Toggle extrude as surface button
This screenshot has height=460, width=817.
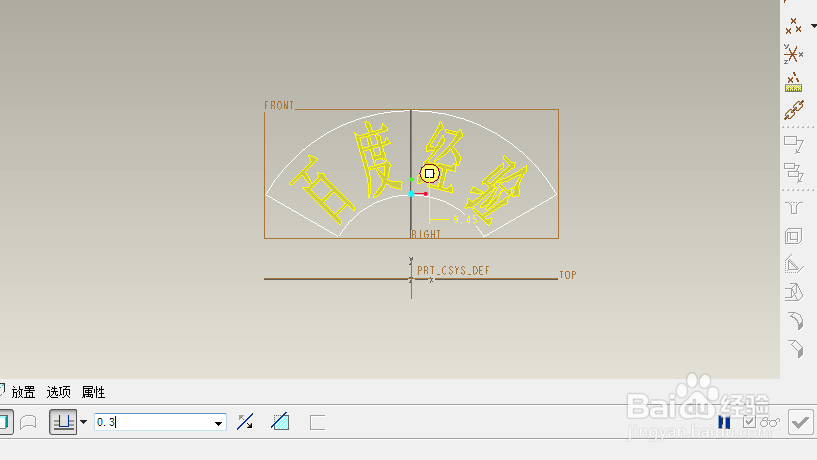[28, 422]
